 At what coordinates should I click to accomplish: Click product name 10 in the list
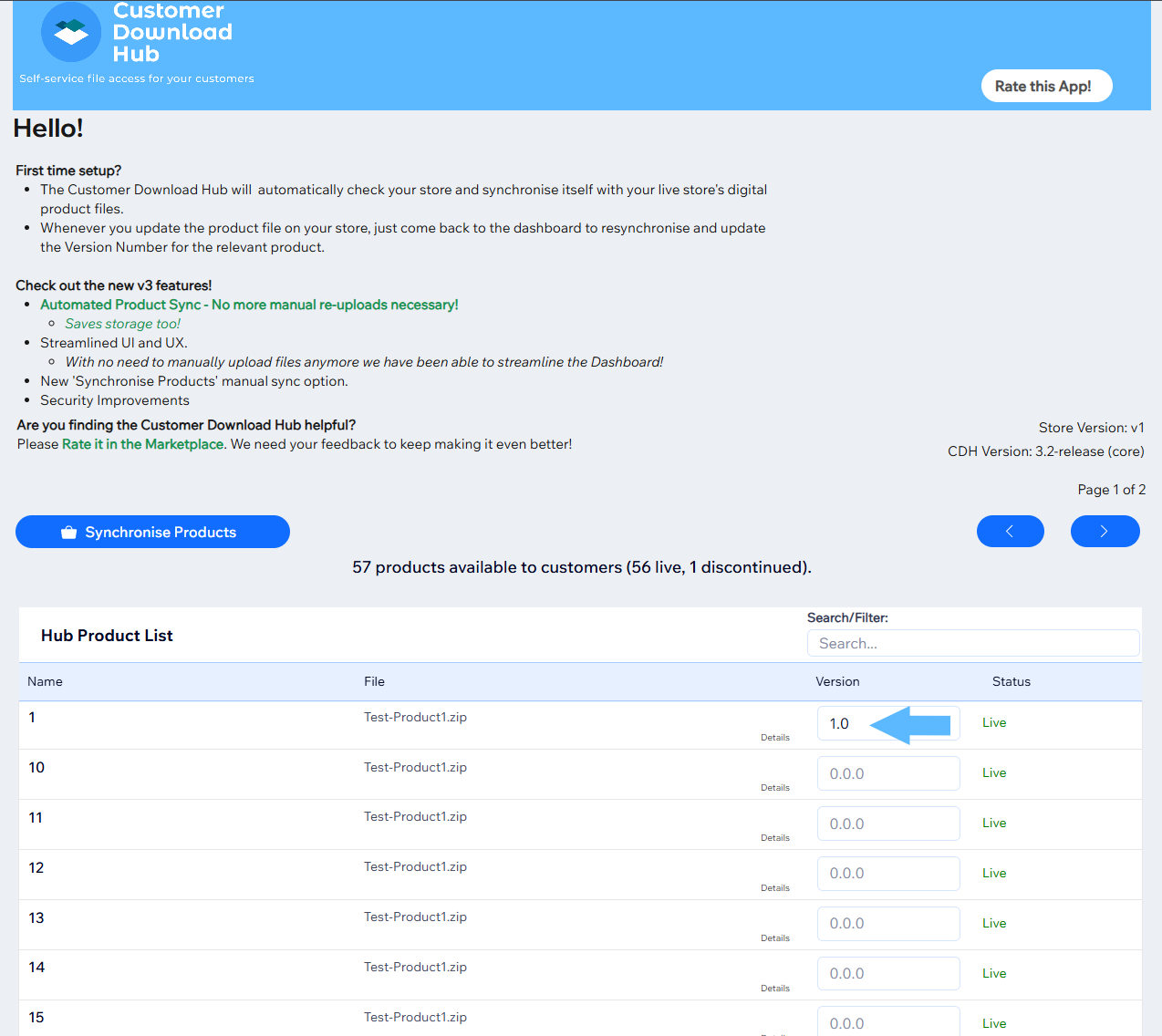(x=36, y=767)
